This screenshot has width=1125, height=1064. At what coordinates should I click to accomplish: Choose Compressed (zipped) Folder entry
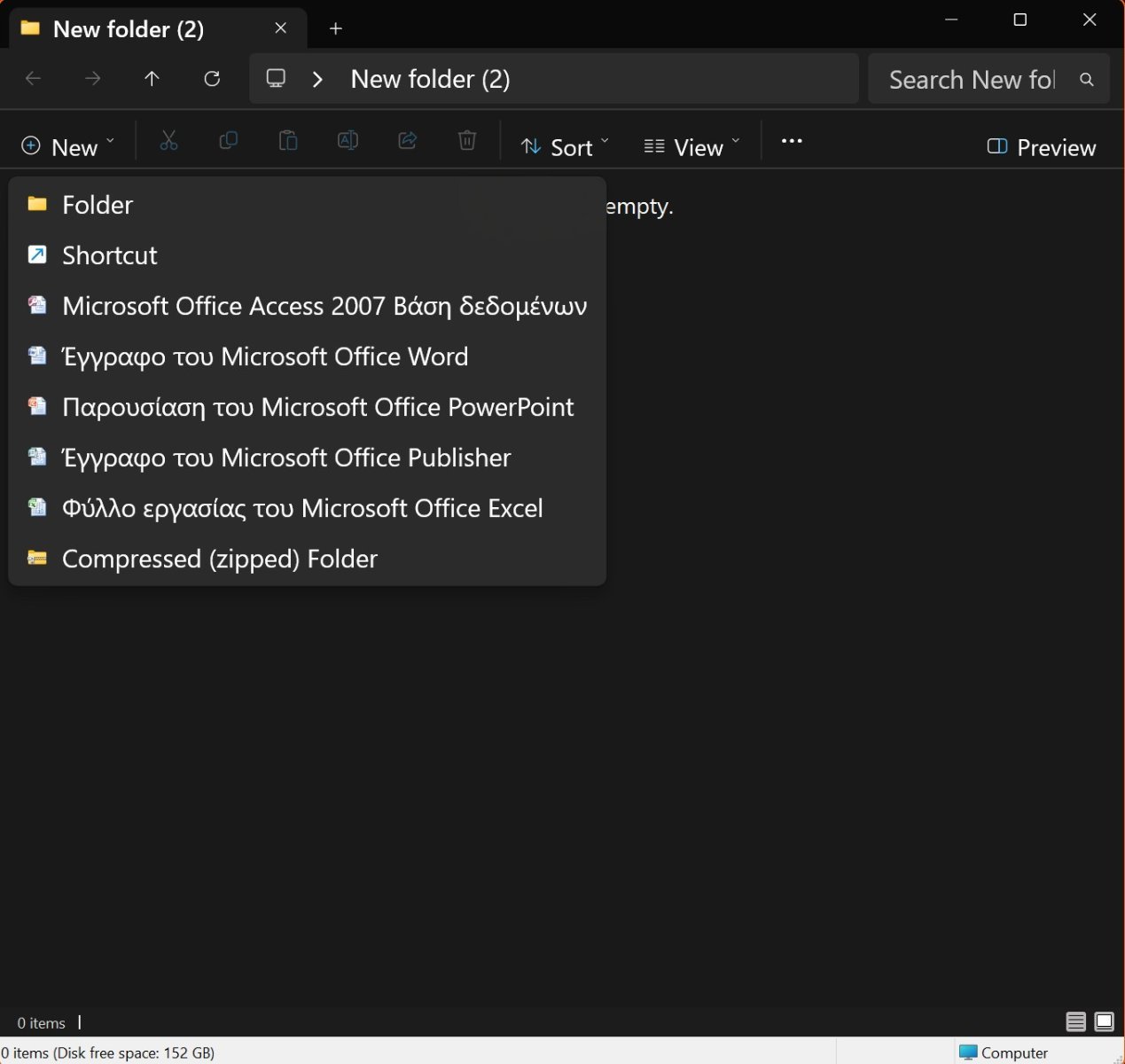pos(307,559)
